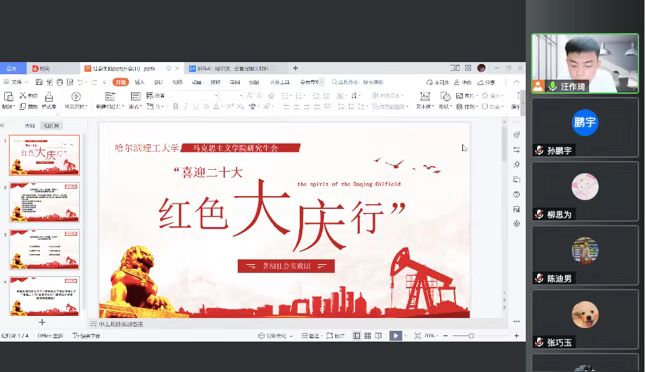Expand the 文件 menu dropdown
Viewport: 646px width, 372px height.
point(16,82)
